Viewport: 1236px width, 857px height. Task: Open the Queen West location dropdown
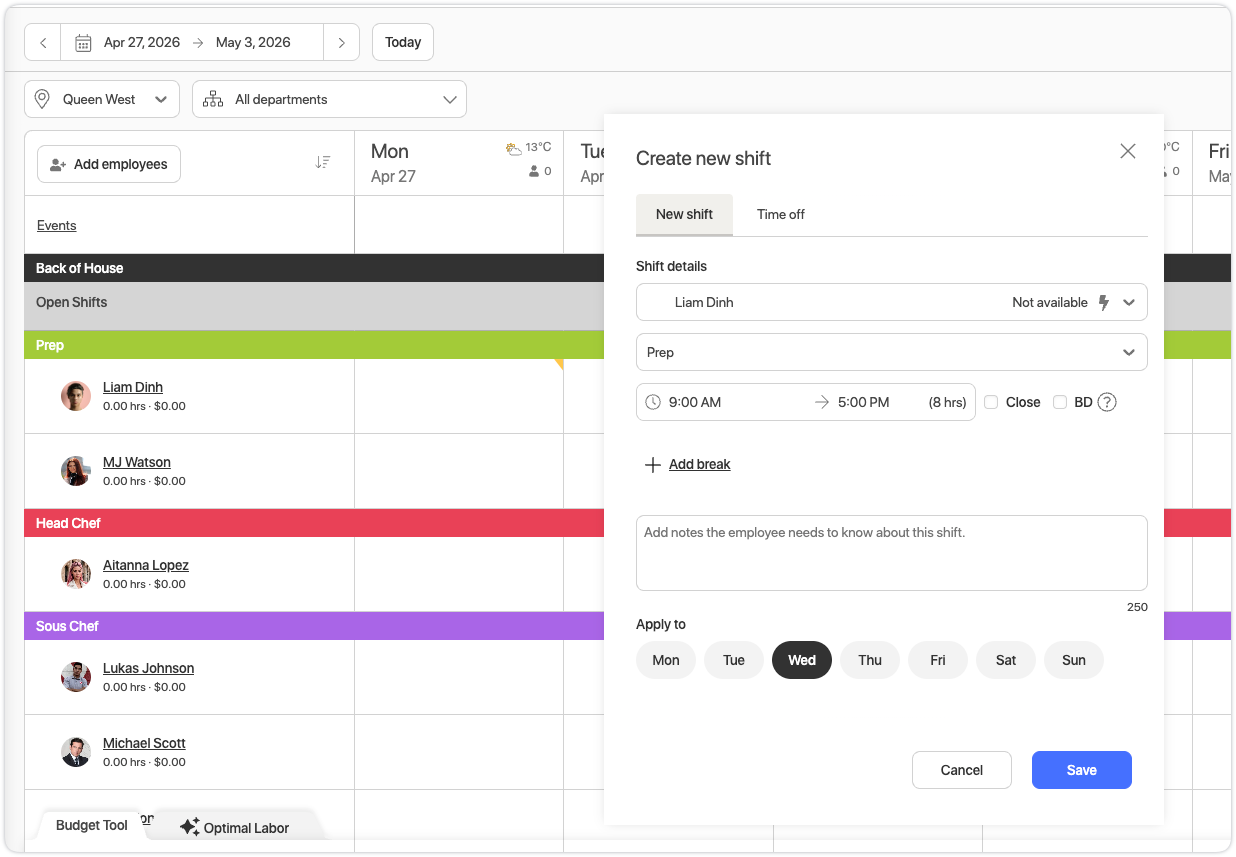tap(101, 99)
